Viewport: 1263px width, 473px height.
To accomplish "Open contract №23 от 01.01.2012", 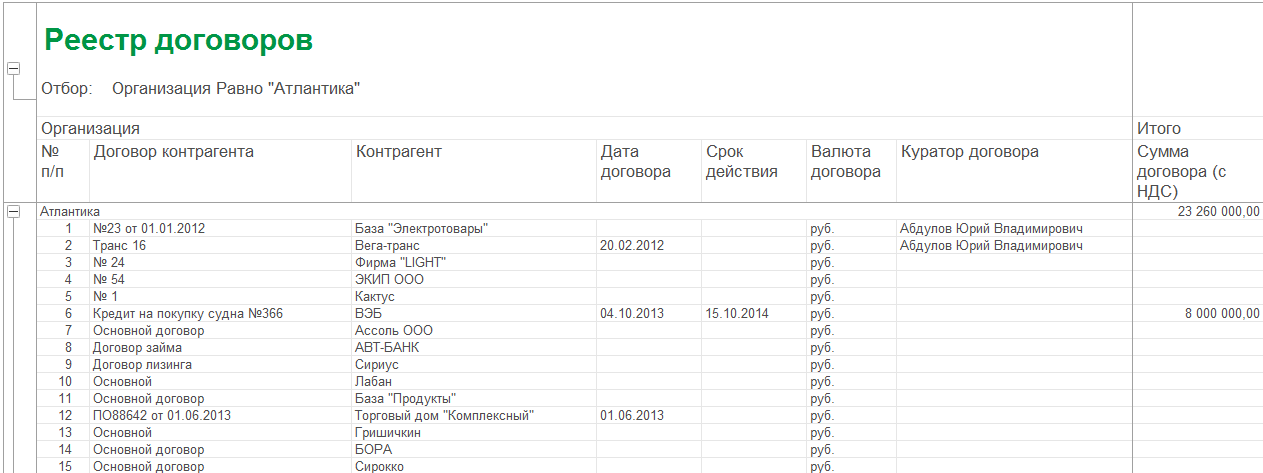I will pyautogui.click(x=149, y=228).
